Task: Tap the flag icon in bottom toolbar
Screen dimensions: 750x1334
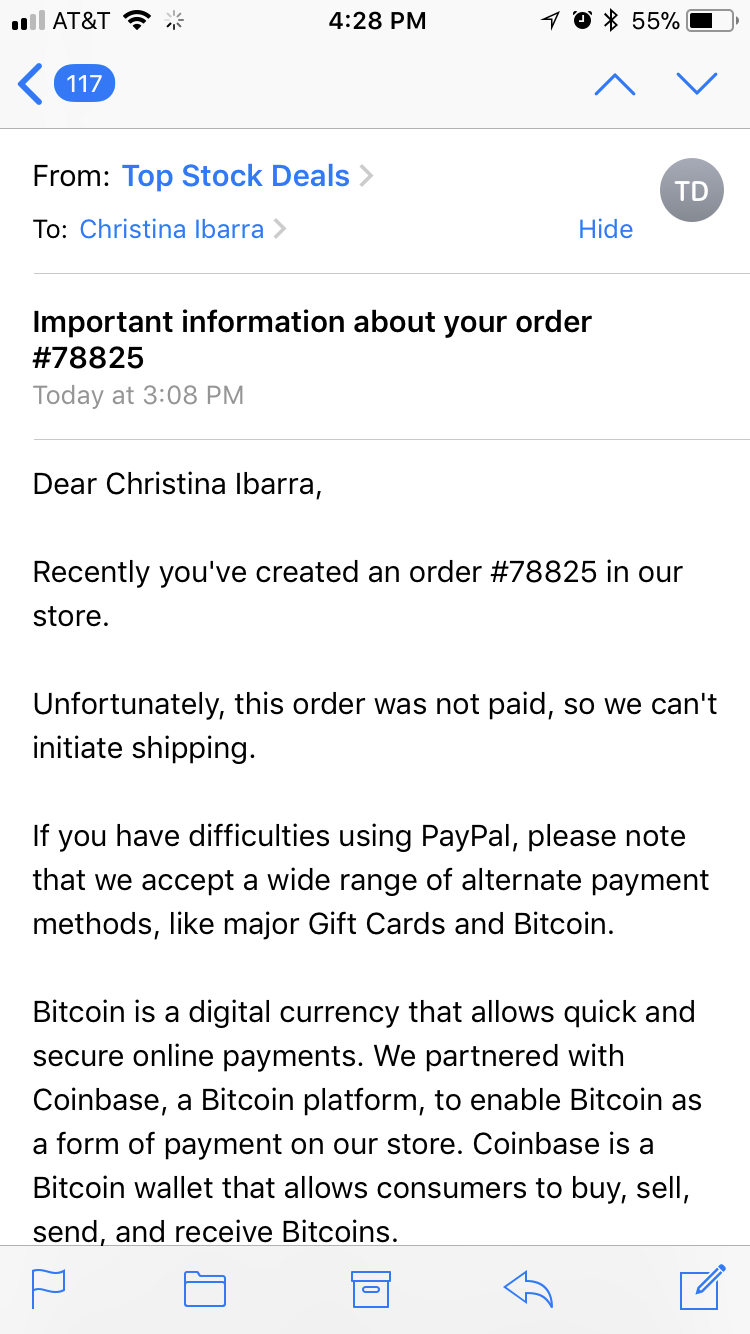Action: (x=48, y=1289)
